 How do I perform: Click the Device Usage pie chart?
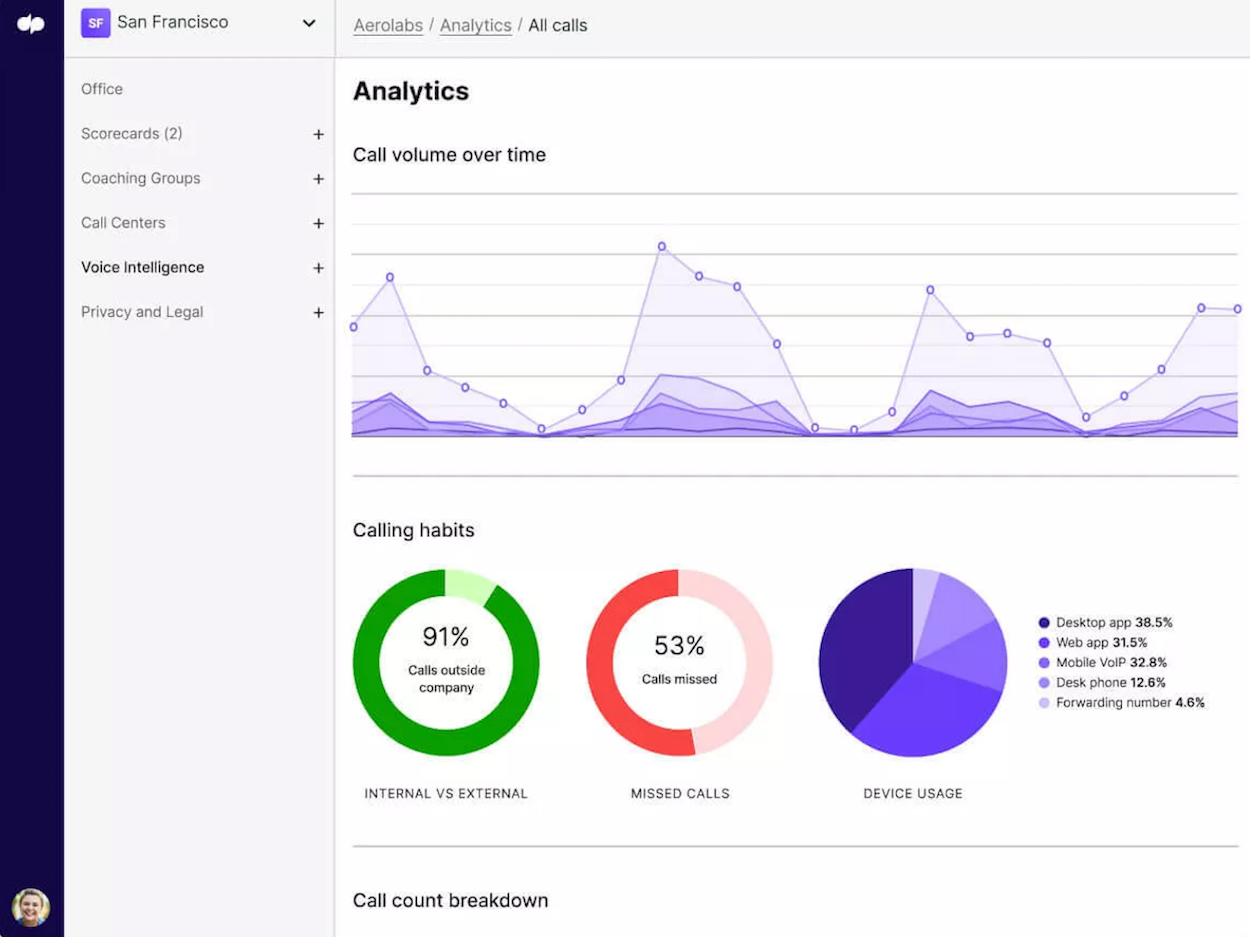point(912,662)
